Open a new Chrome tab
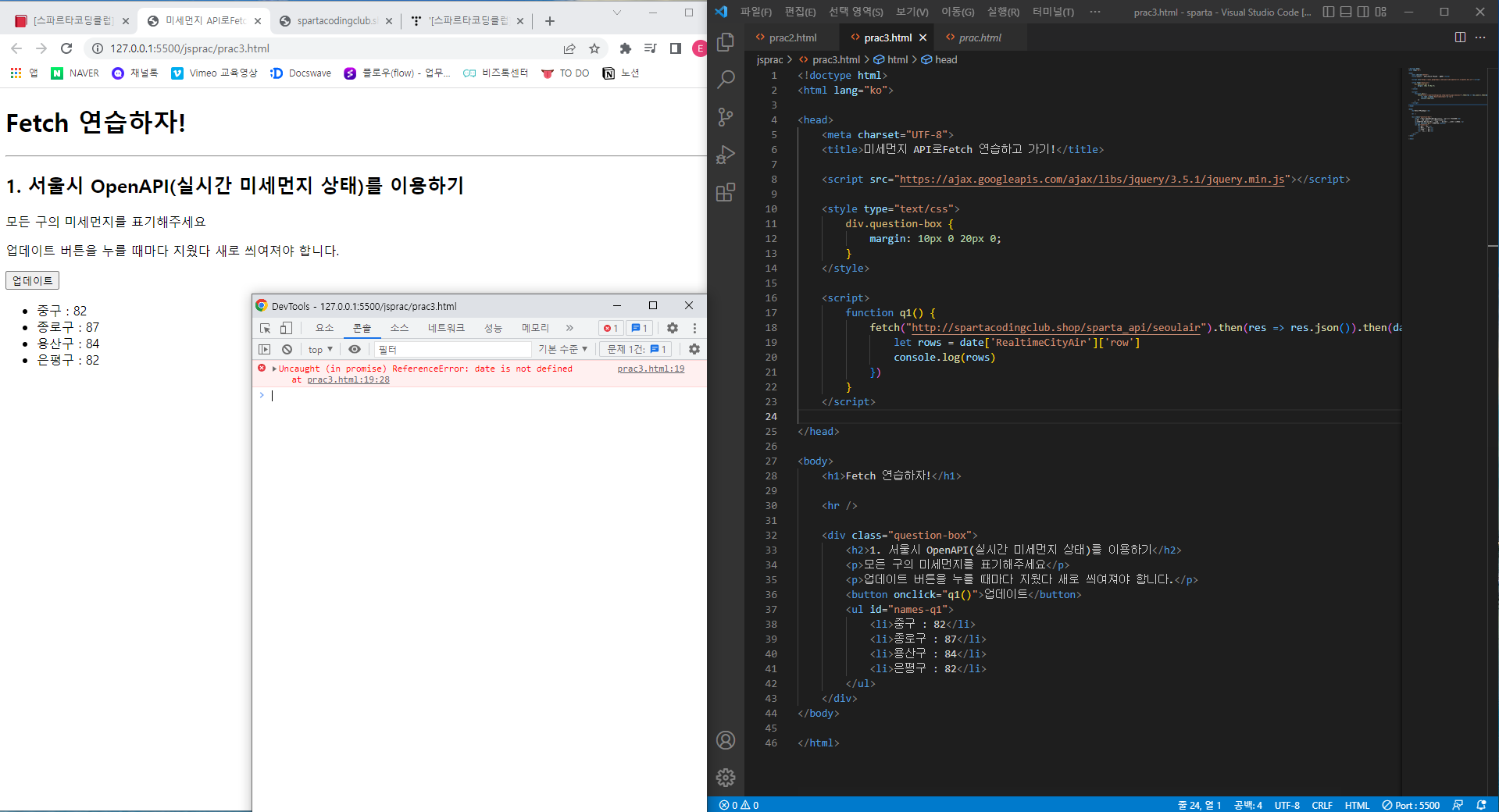 [x=550, y=21]
